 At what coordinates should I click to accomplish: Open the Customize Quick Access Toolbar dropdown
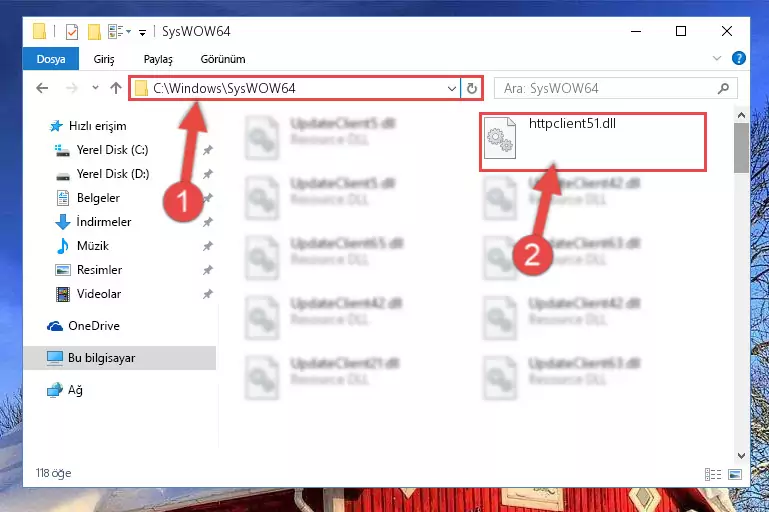[x=142, y=33]
